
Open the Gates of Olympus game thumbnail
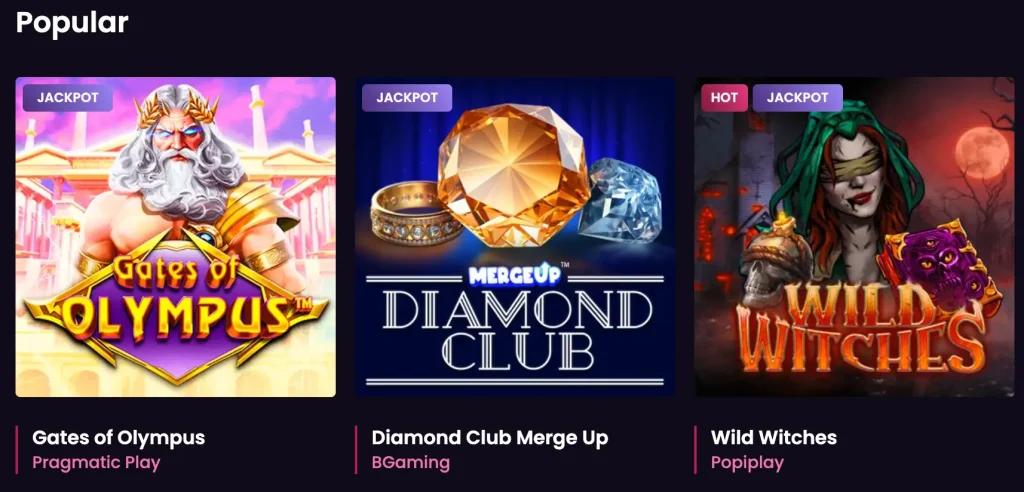click(x=176, y=237)
